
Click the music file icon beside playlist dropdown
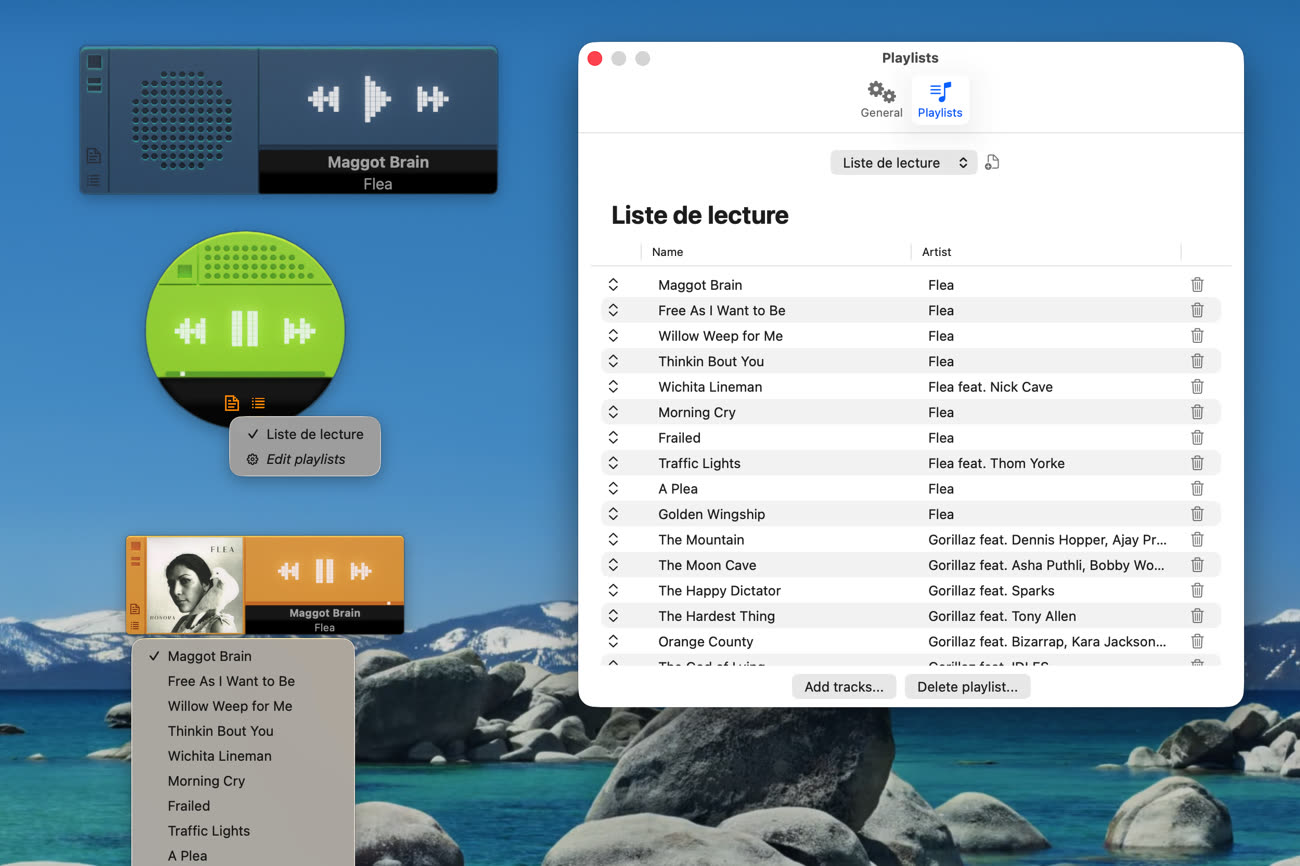(x=992, y=162)
